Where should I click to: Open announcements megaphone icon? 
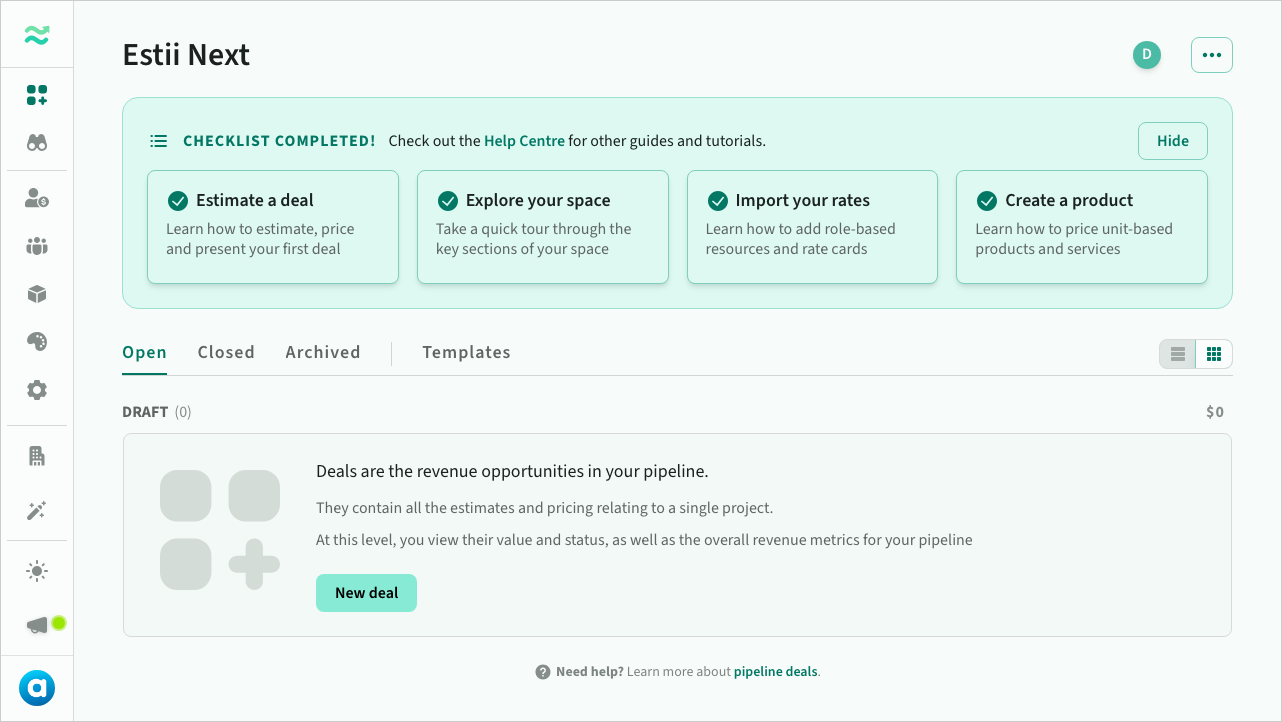pos(37,625)
